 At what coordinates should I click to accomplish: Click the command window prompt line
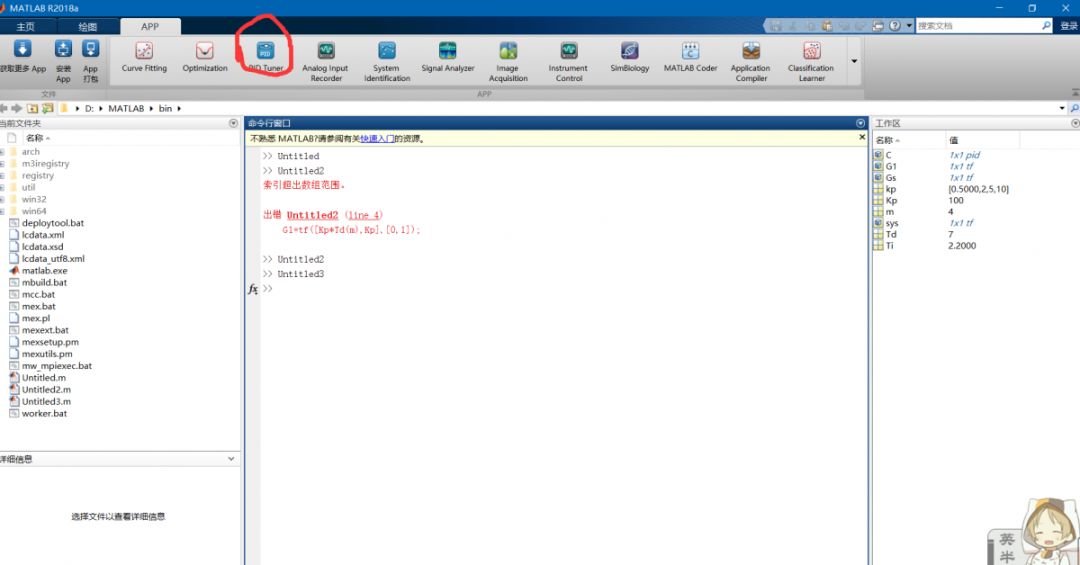click(561, 289)
